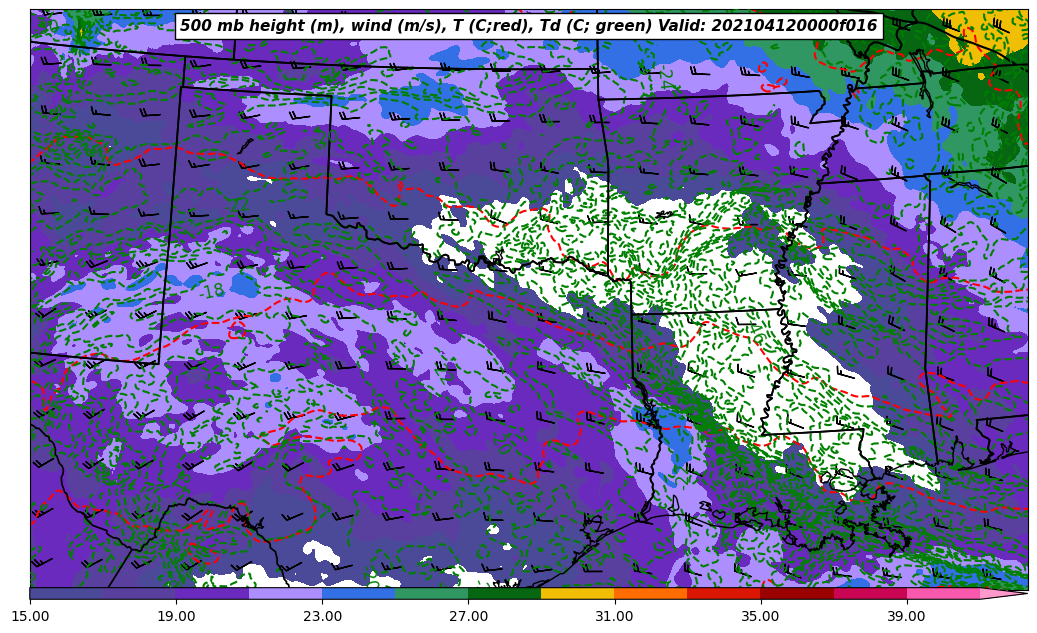Click the plot title text at top

(528, 26)
